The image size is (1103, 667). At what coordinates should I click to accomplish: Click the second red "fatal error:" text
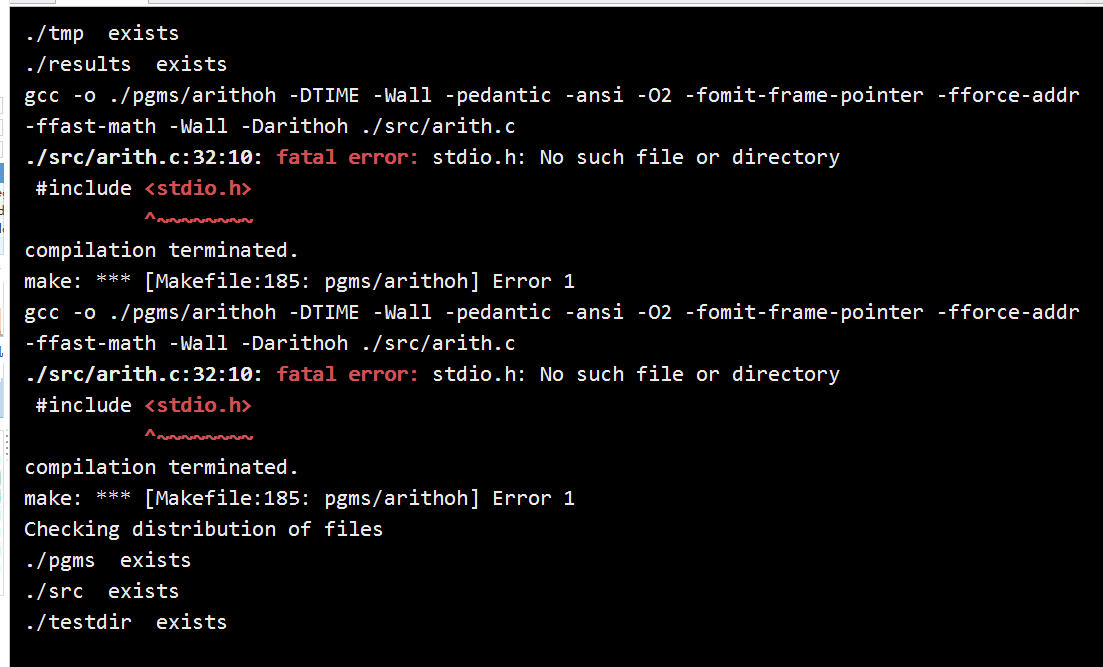348,374
